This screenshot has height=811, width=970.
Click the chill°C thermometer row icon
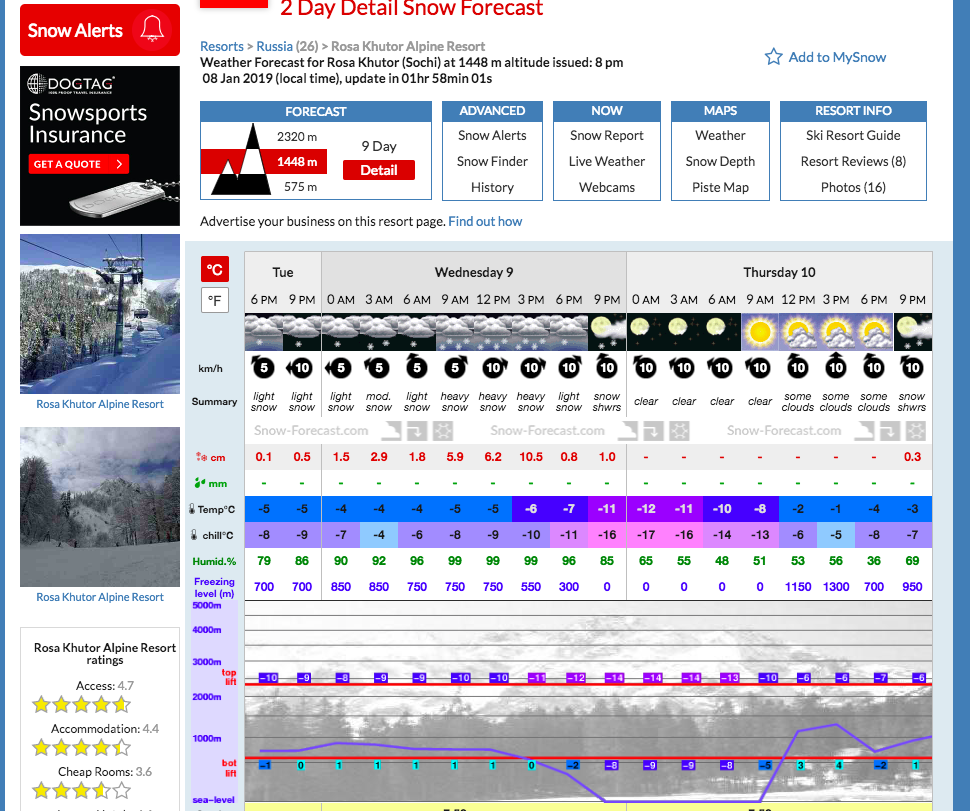click(x=194, y=534)
